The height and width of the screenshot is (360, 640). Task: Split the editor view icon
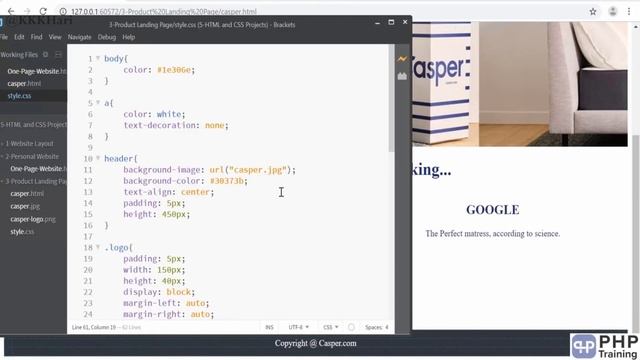click(x=58, y=54)
